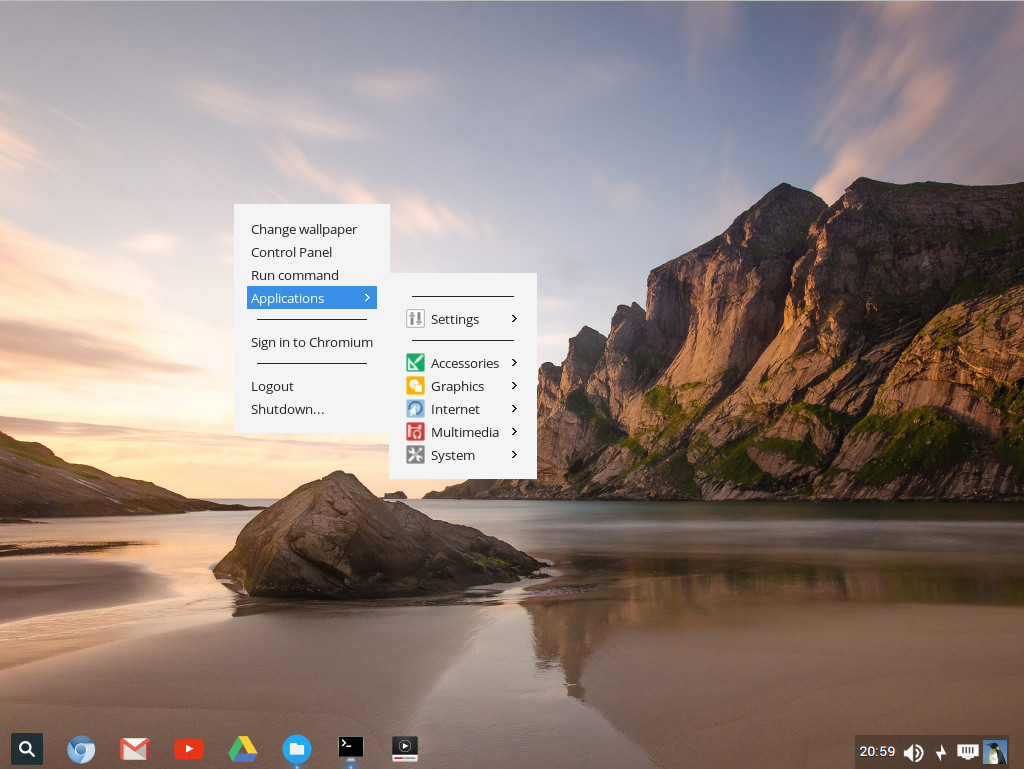
Task: Select Run command menu entry
Action: [295, 275]
